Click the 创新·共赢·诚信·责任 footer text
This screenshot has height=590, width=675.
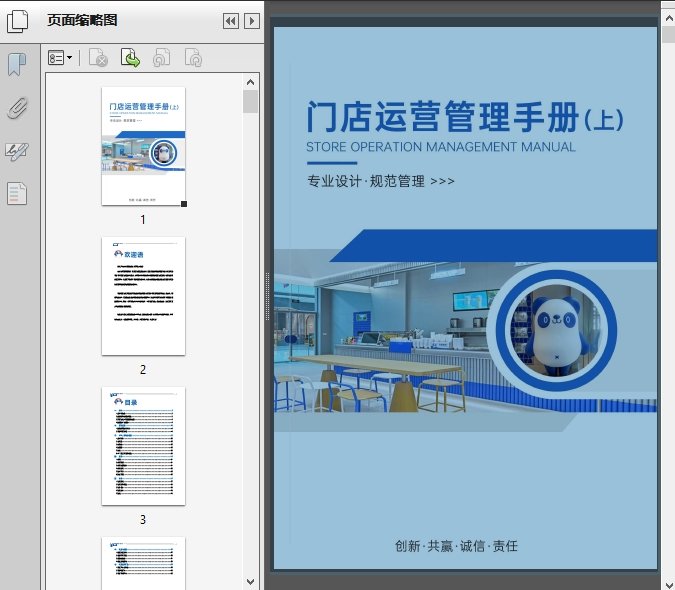coord(456,546)
